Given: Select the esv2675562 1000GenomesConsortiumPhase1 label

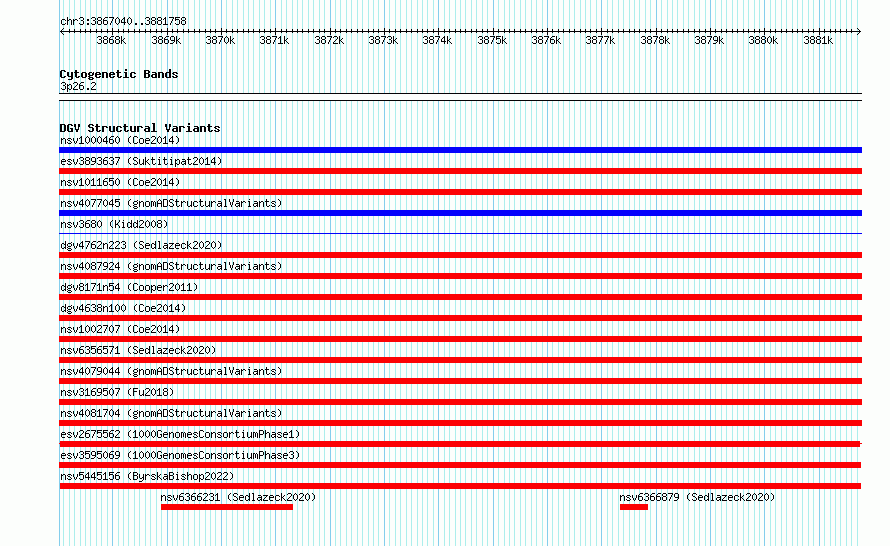Looking at the screenshot, I should click(180, 434).
